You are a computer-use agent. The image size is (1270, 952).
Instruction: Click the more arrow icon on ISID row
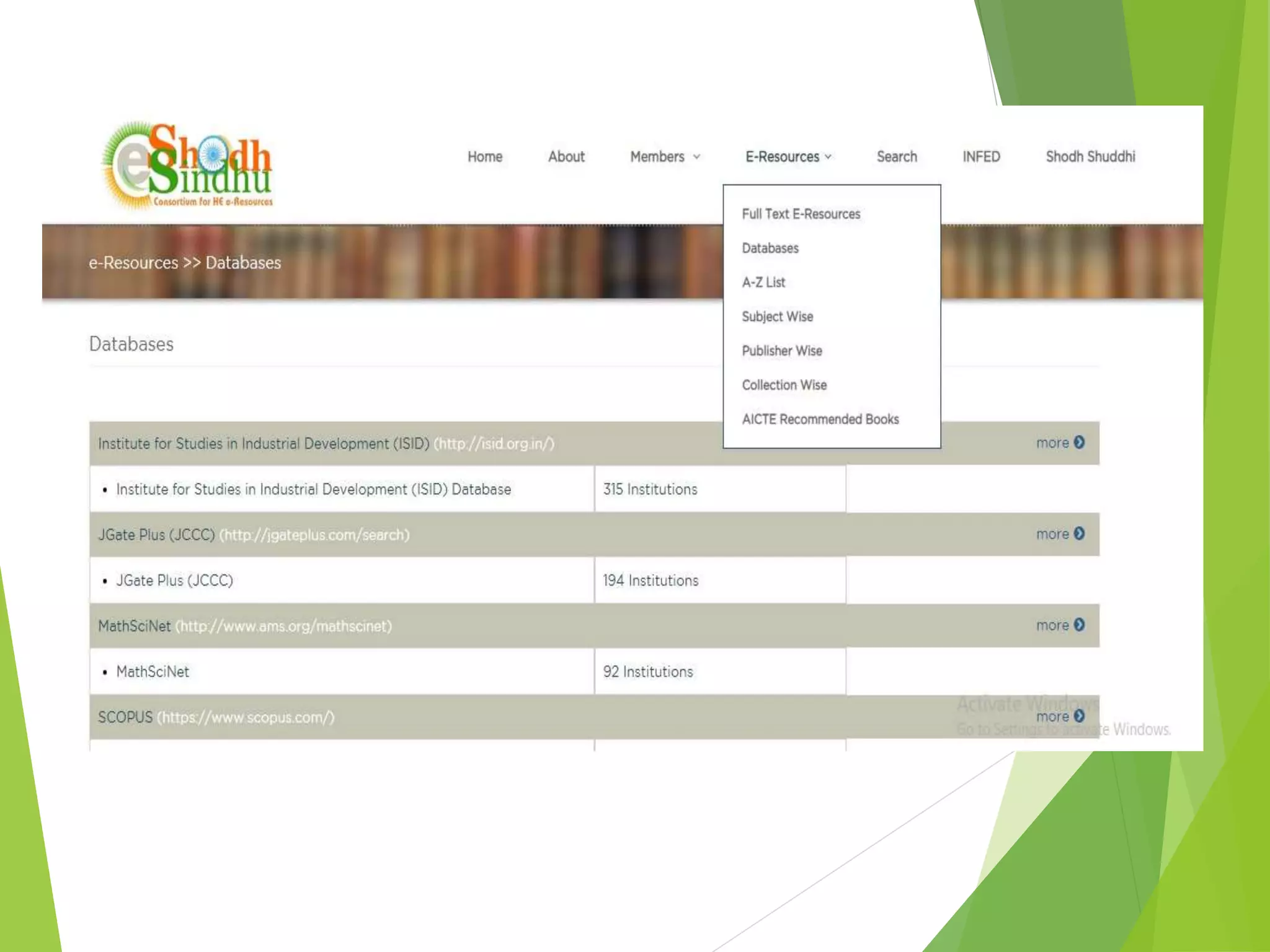point(1079,443)
